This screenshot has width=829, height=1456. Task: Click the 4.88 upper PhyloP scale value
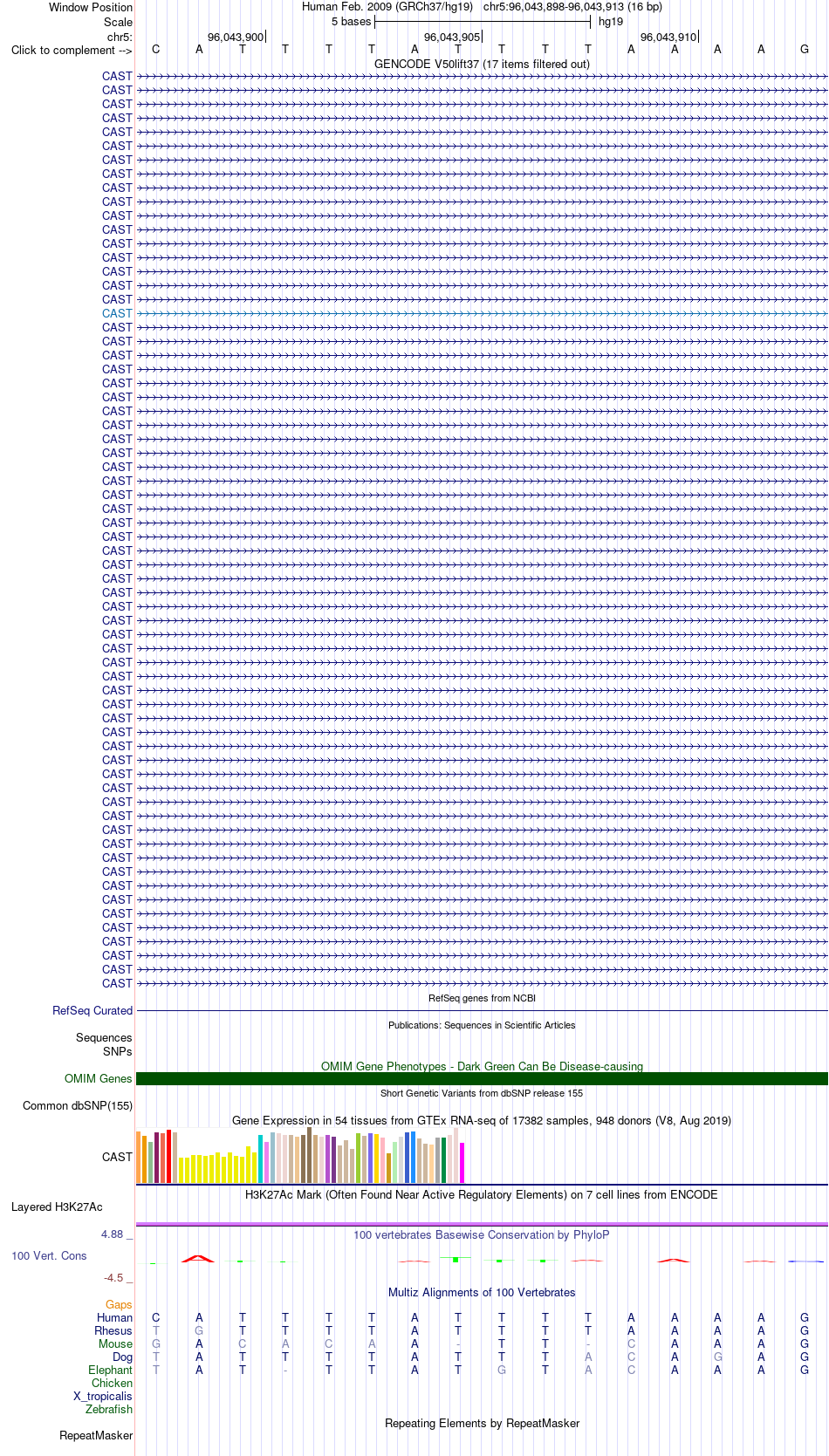click(x=113, y=1234)
